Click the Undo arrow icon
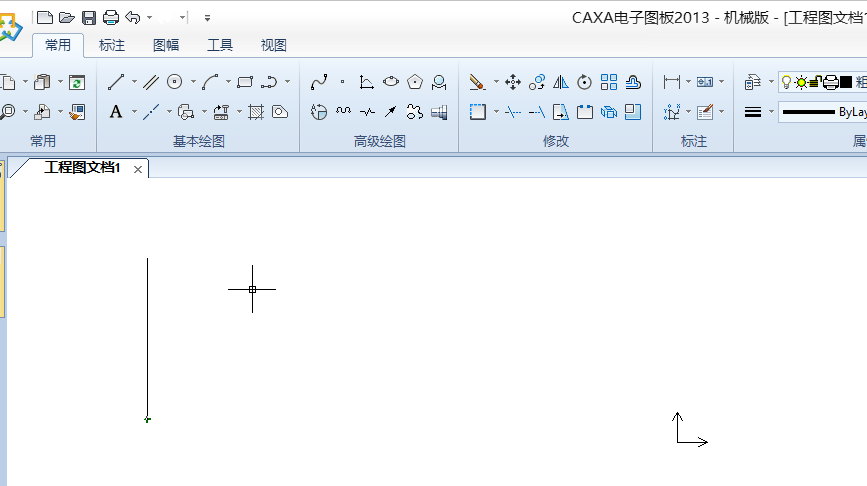Viewport: 867px width, 486px height. 133,18
